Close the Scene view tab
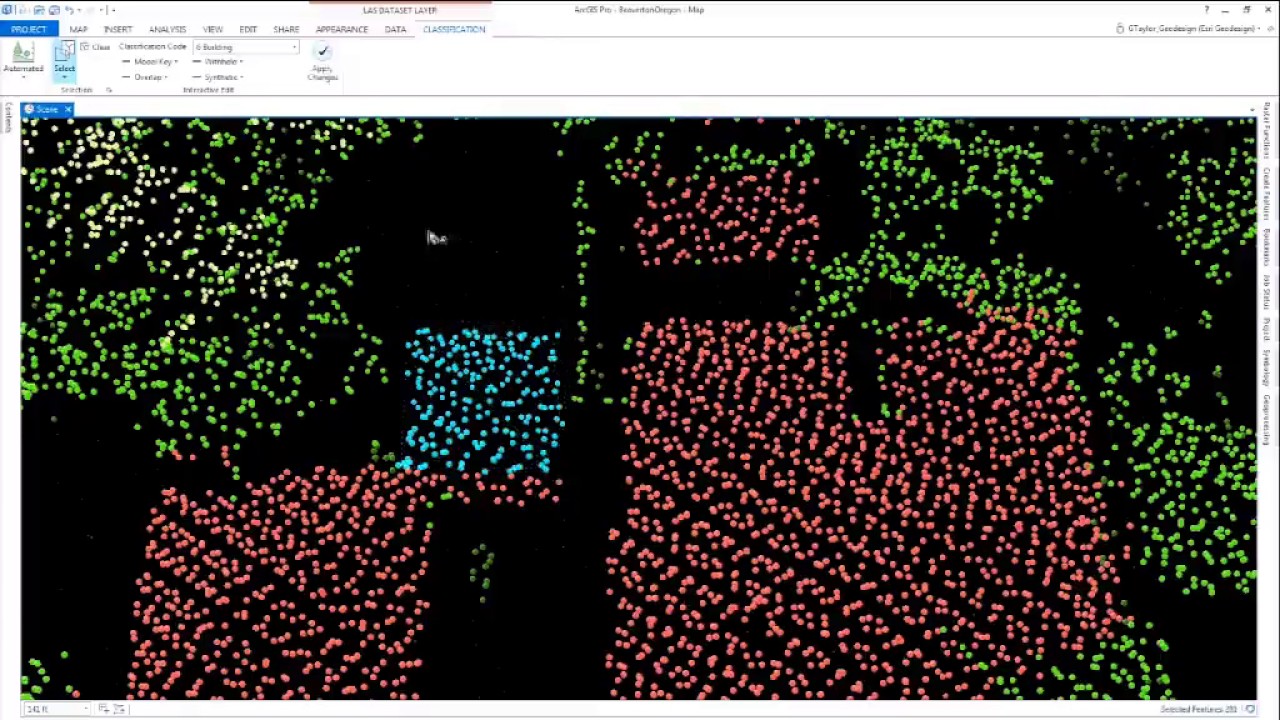1280x720 pixels. click(x=68, y=109)
